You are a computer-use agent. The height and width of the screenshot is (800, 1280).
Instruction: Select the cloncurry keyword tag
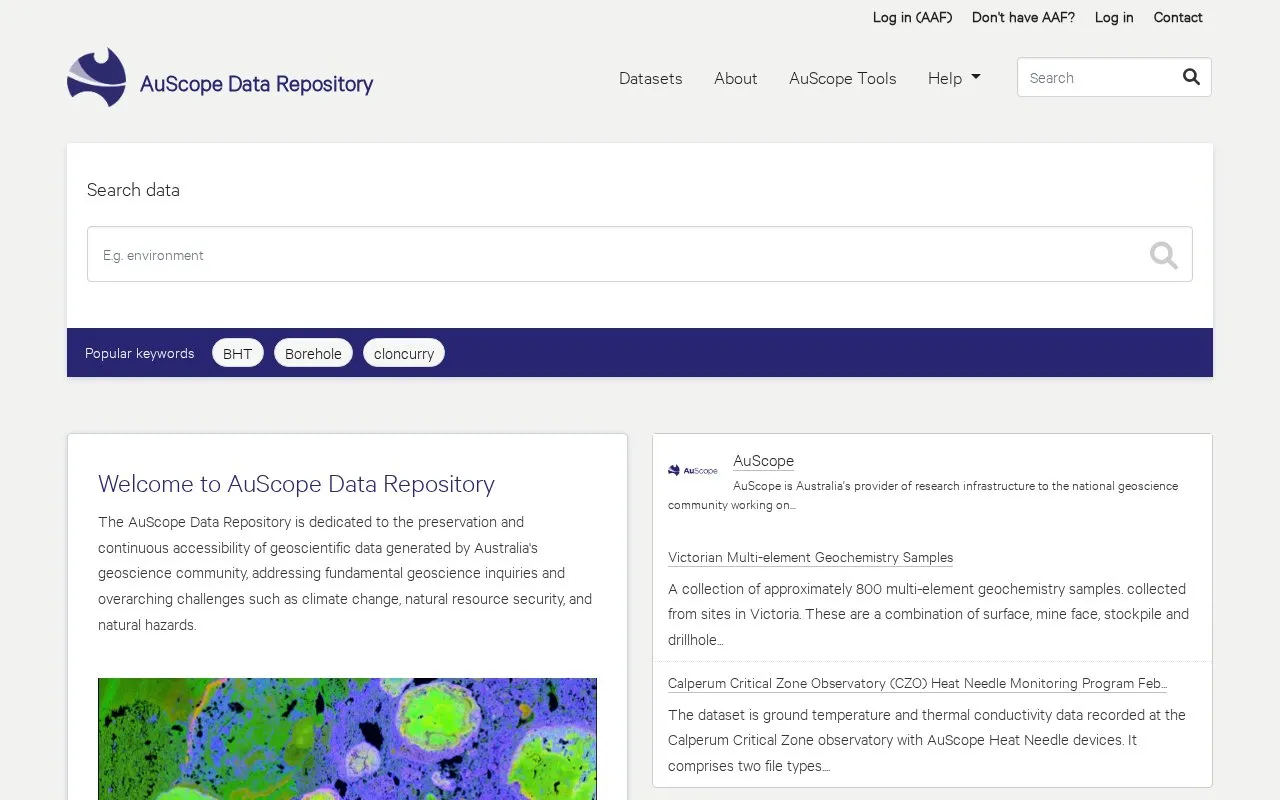pyautogui.click(x=404, y=353)
